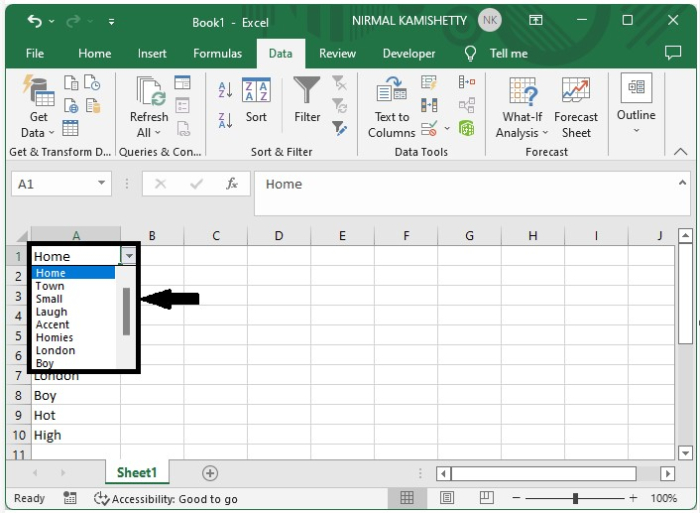This screenshot has width=700, height=513.
Task: Open the Get Data dropdown
Action: (x=38, y=108)
